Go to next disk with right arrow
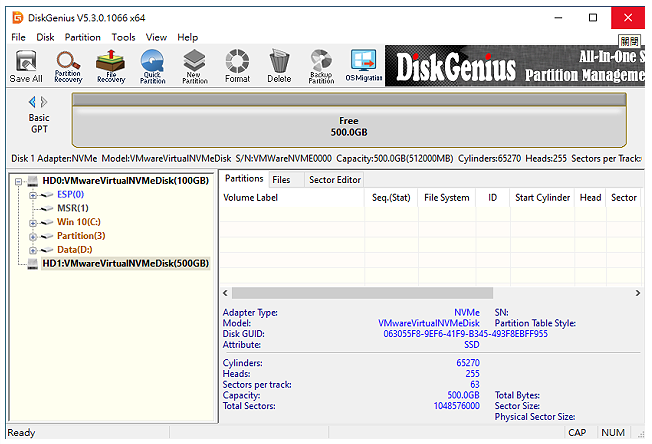652x444 pixels. (44, 102)
